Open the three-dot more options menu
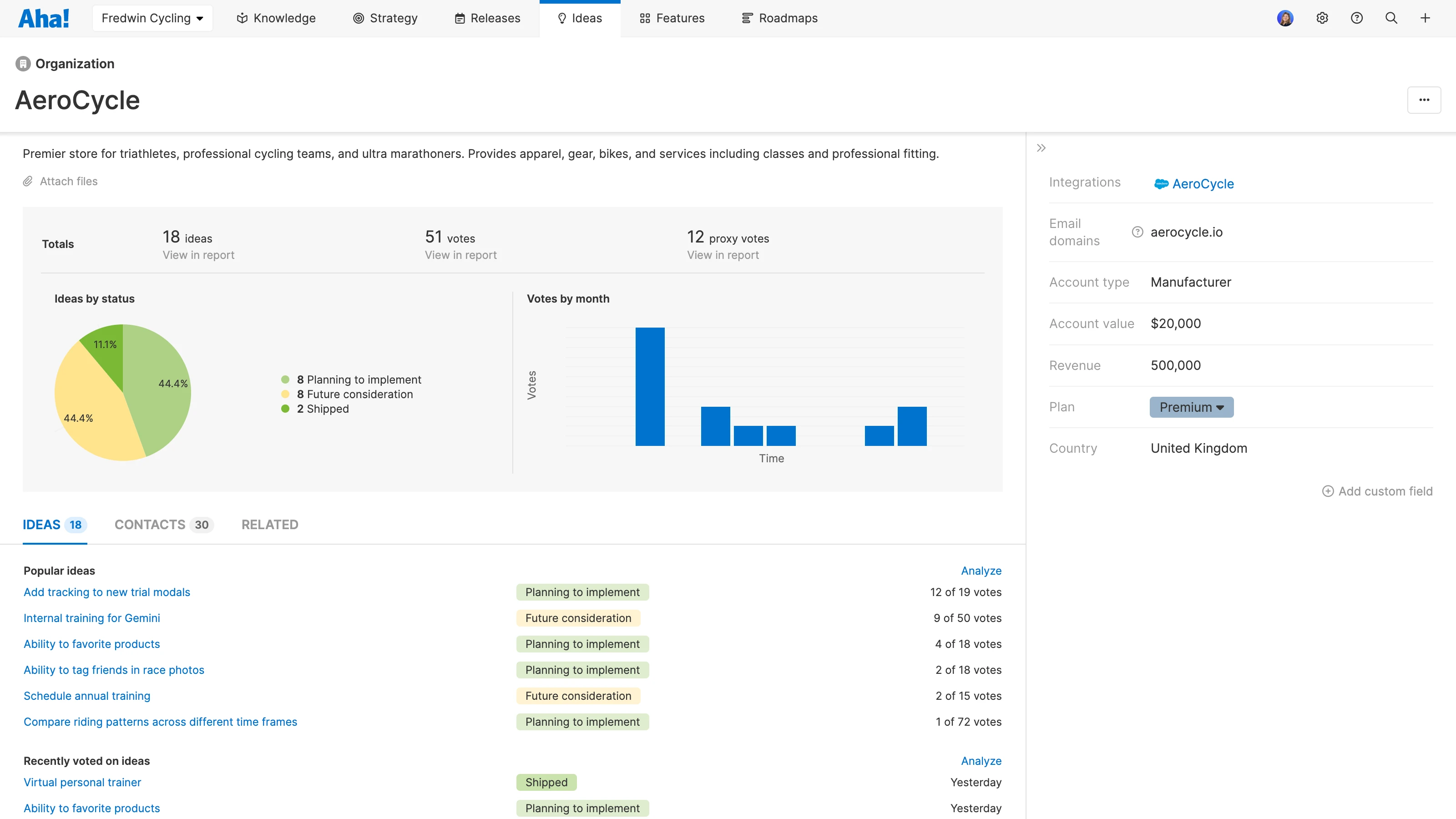Viewport: 1456px width, 819px height. (x=1424, y=100)
